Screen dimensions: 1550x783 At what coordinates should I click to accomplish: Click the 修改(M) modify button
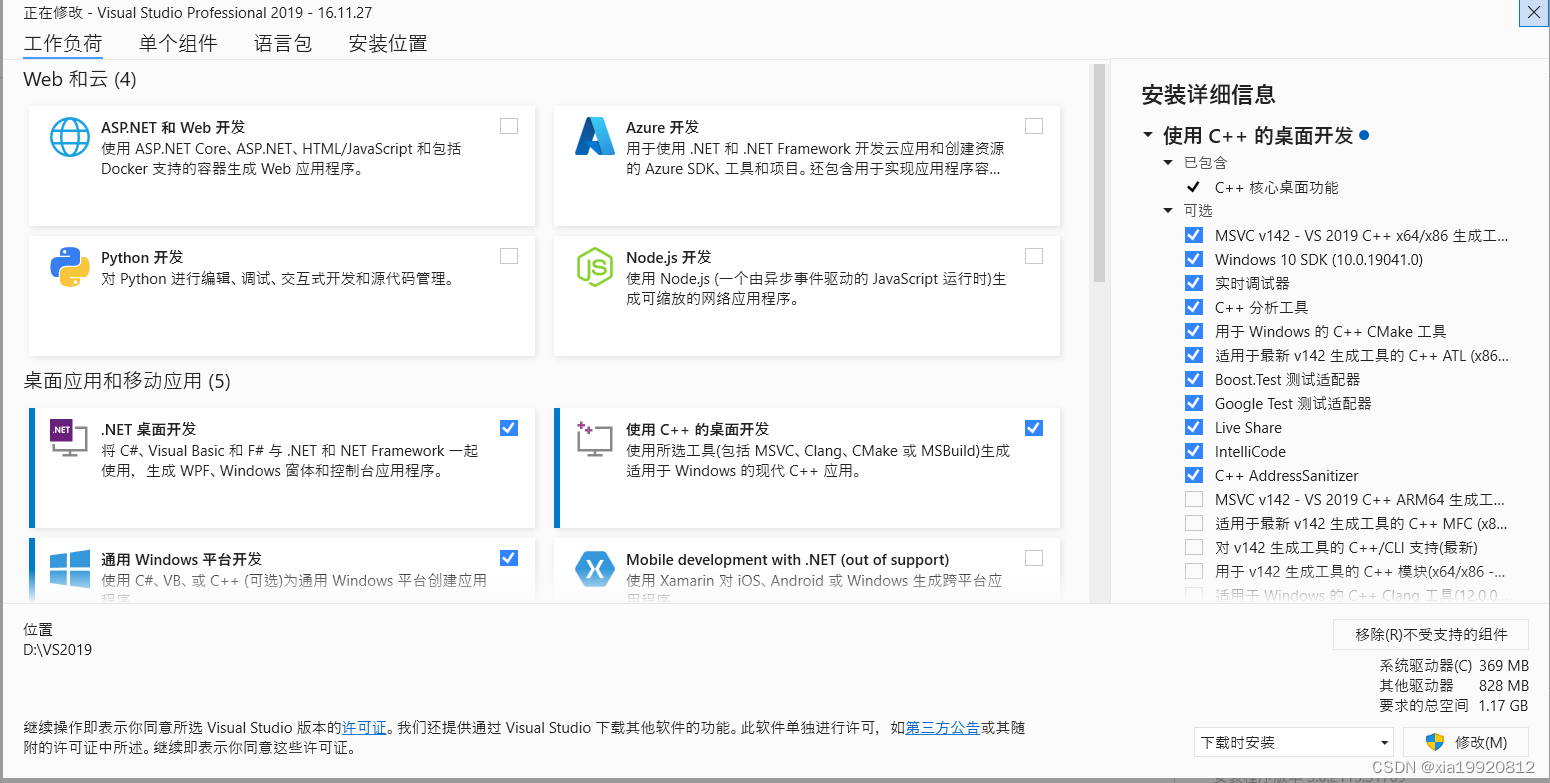[1466, 742]
